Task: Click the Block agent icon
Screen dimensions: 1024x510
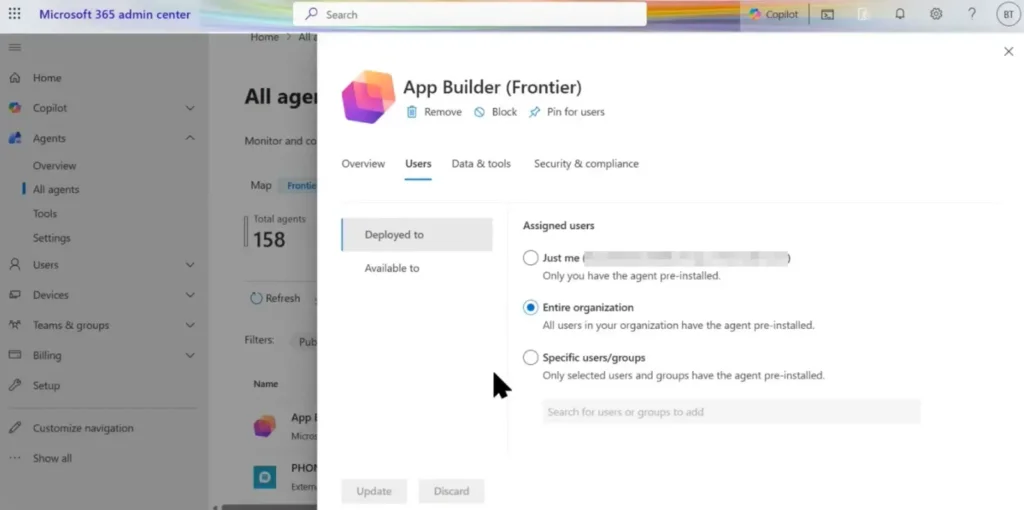Action: click(x=480, y=112)
